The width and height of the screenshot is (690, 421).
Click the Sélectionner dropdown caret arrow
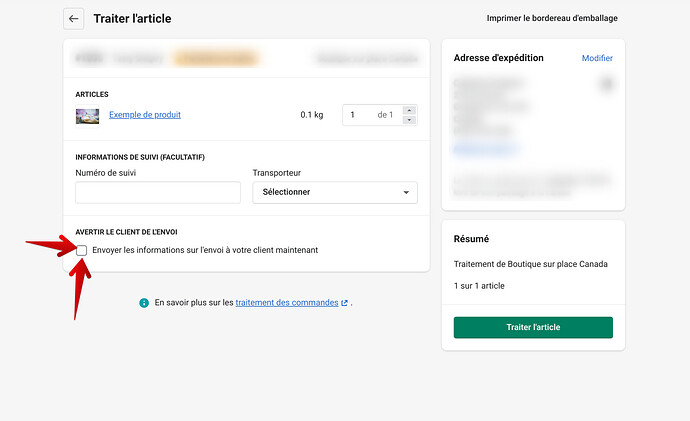click(x=405, y=192)
